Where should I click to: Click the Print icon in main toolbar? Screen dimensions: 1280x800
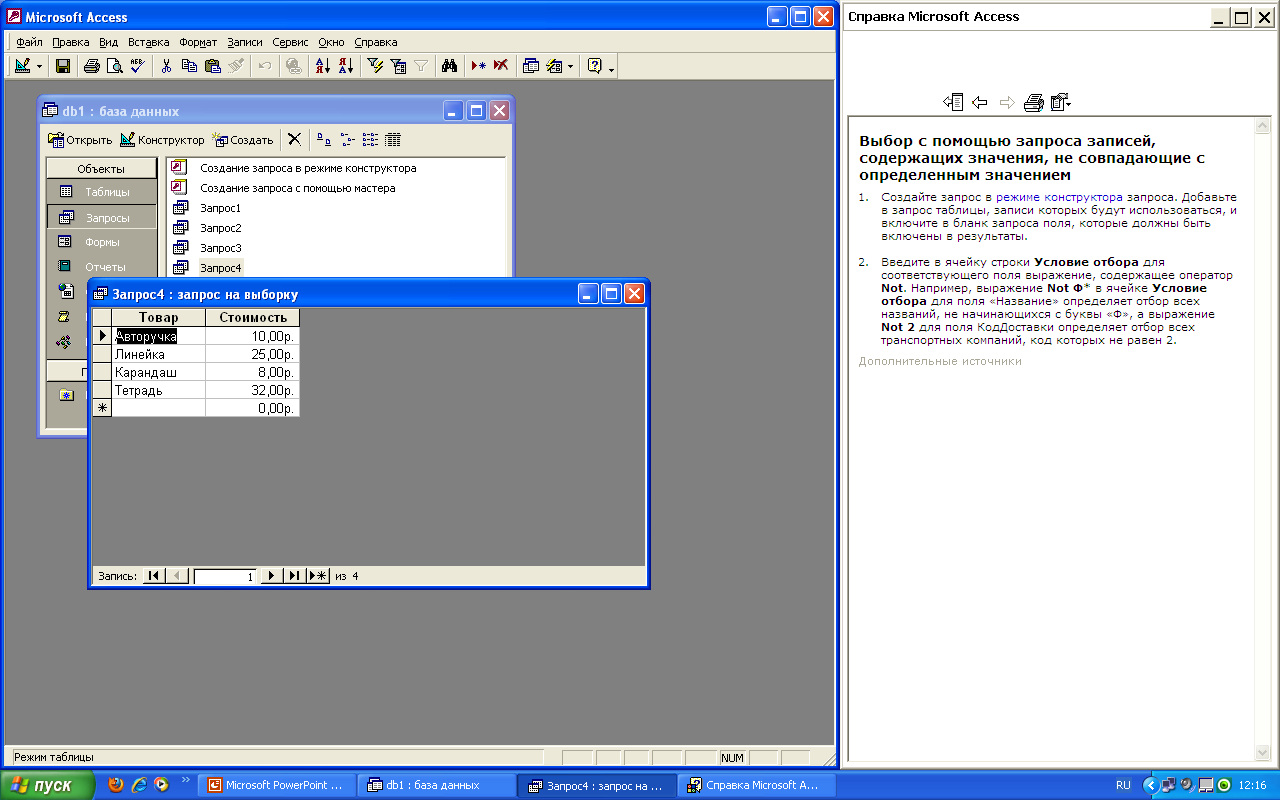click(92, 66)
